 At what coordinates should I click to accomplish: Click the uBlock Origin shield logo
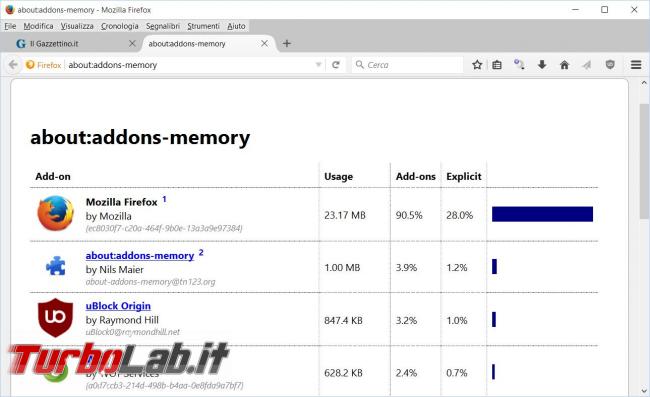click(x=55, y=317)
